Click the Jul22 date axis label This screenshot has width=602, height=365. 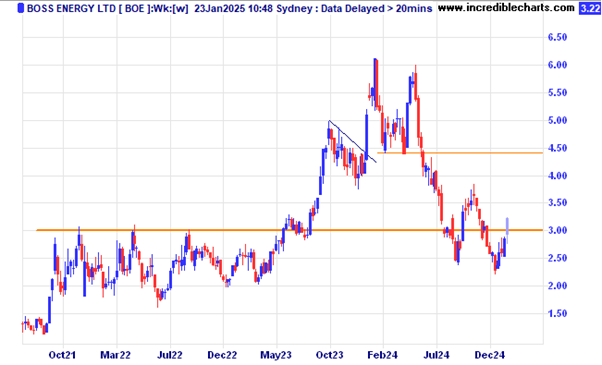pos(170,355)
